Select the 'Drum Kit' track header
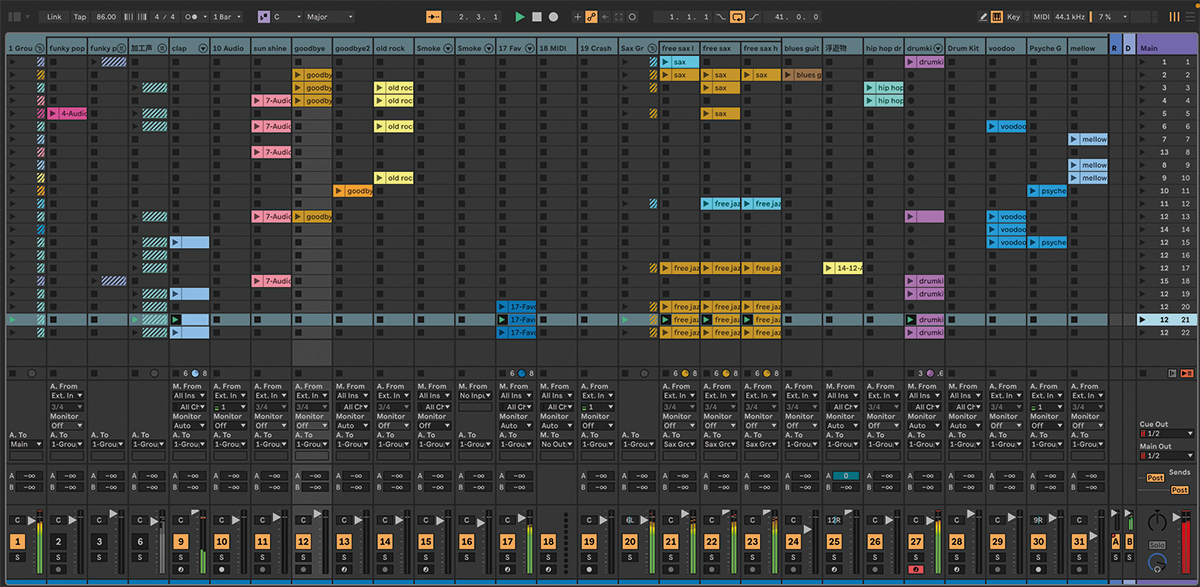 click(x=964, y=48)
